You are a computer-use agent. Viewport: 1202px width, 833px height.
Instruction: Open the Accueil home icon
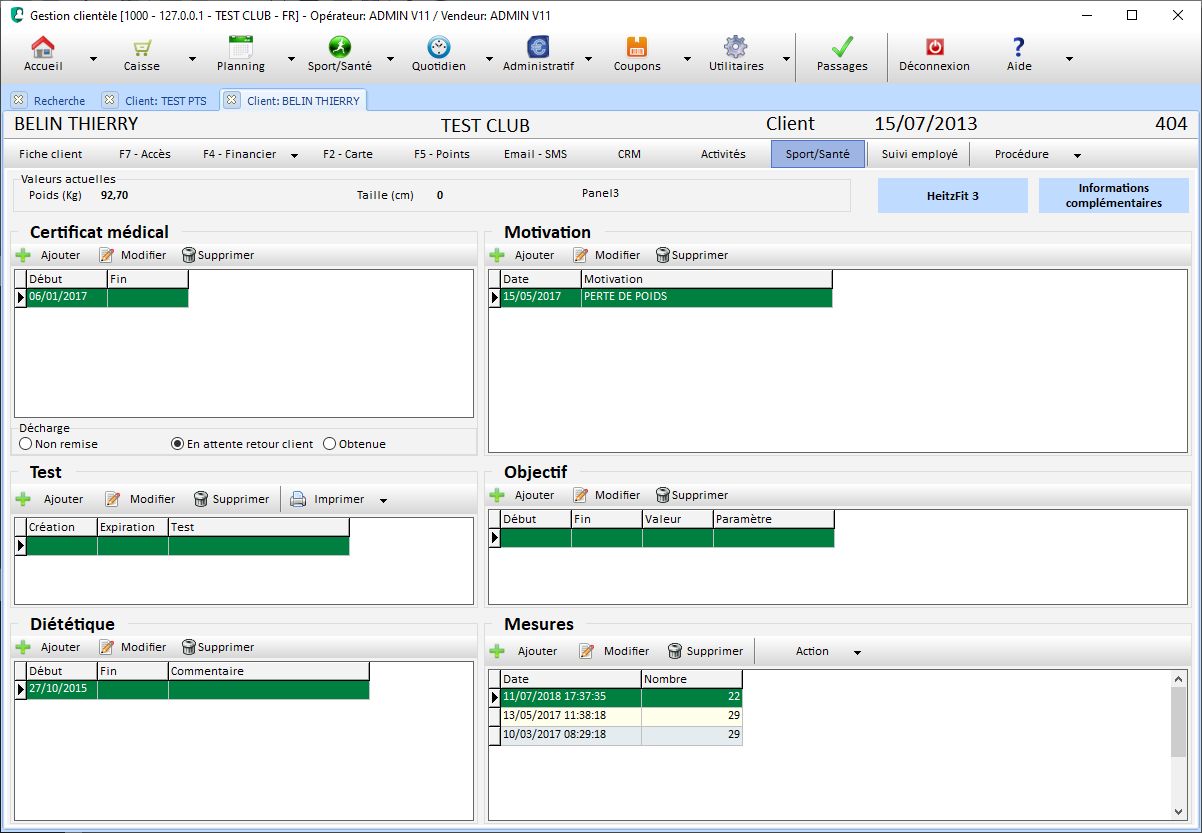tap(43, 48)
